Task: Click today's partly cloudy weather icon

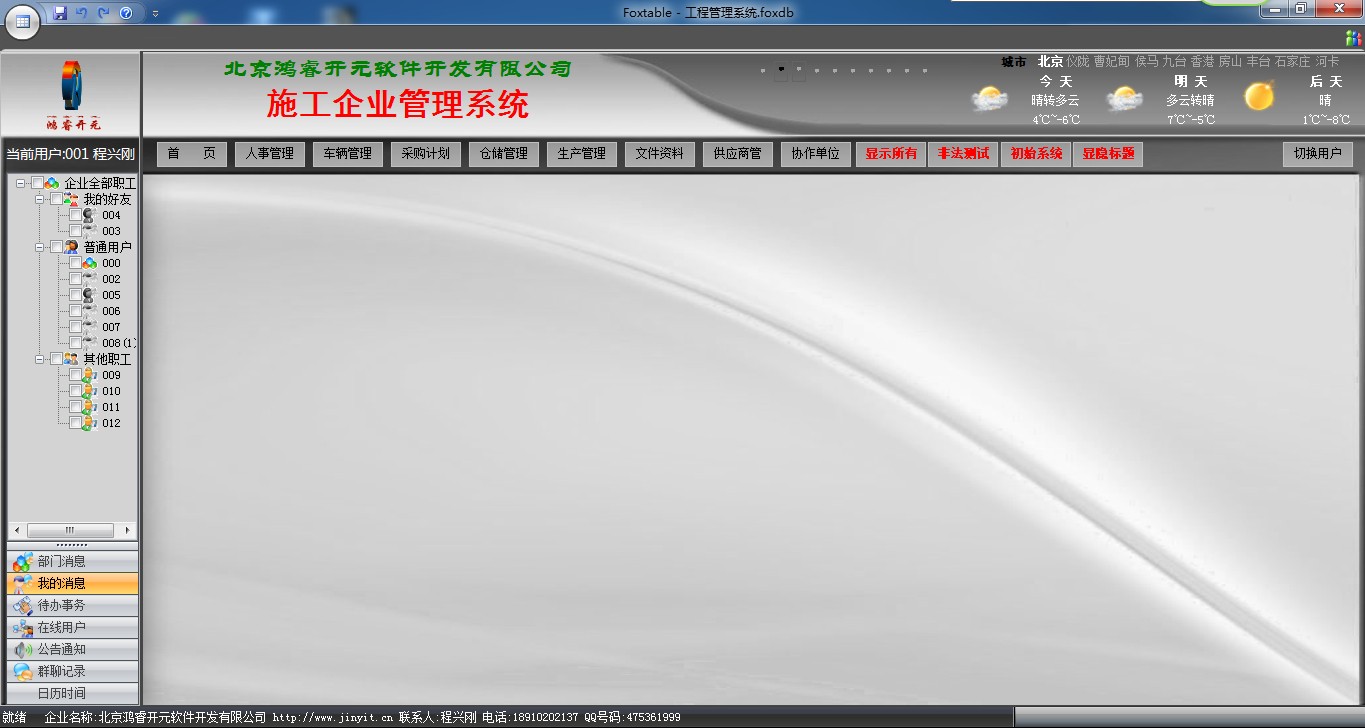Action: (x=990, y=99)
